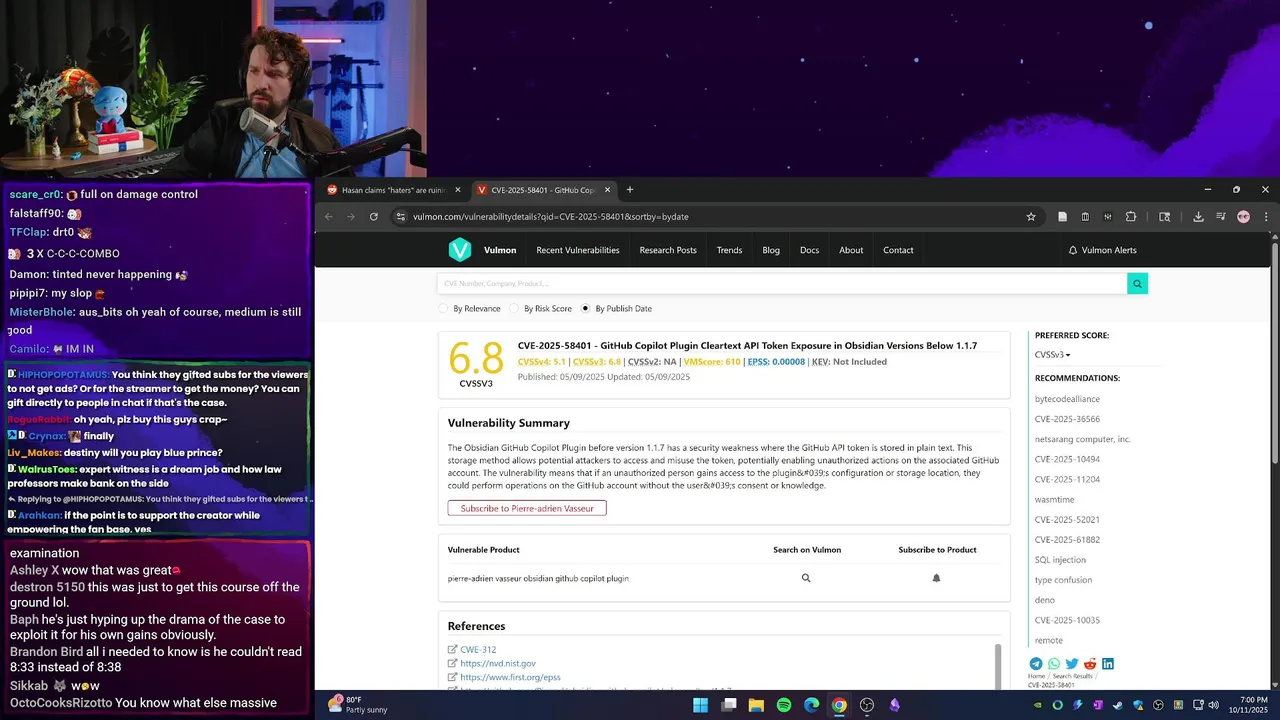The height and width of the screenshot is (720, 1280).
Task: Open the Chrome extensions puzzle icon
Action: coord(1131,216)
